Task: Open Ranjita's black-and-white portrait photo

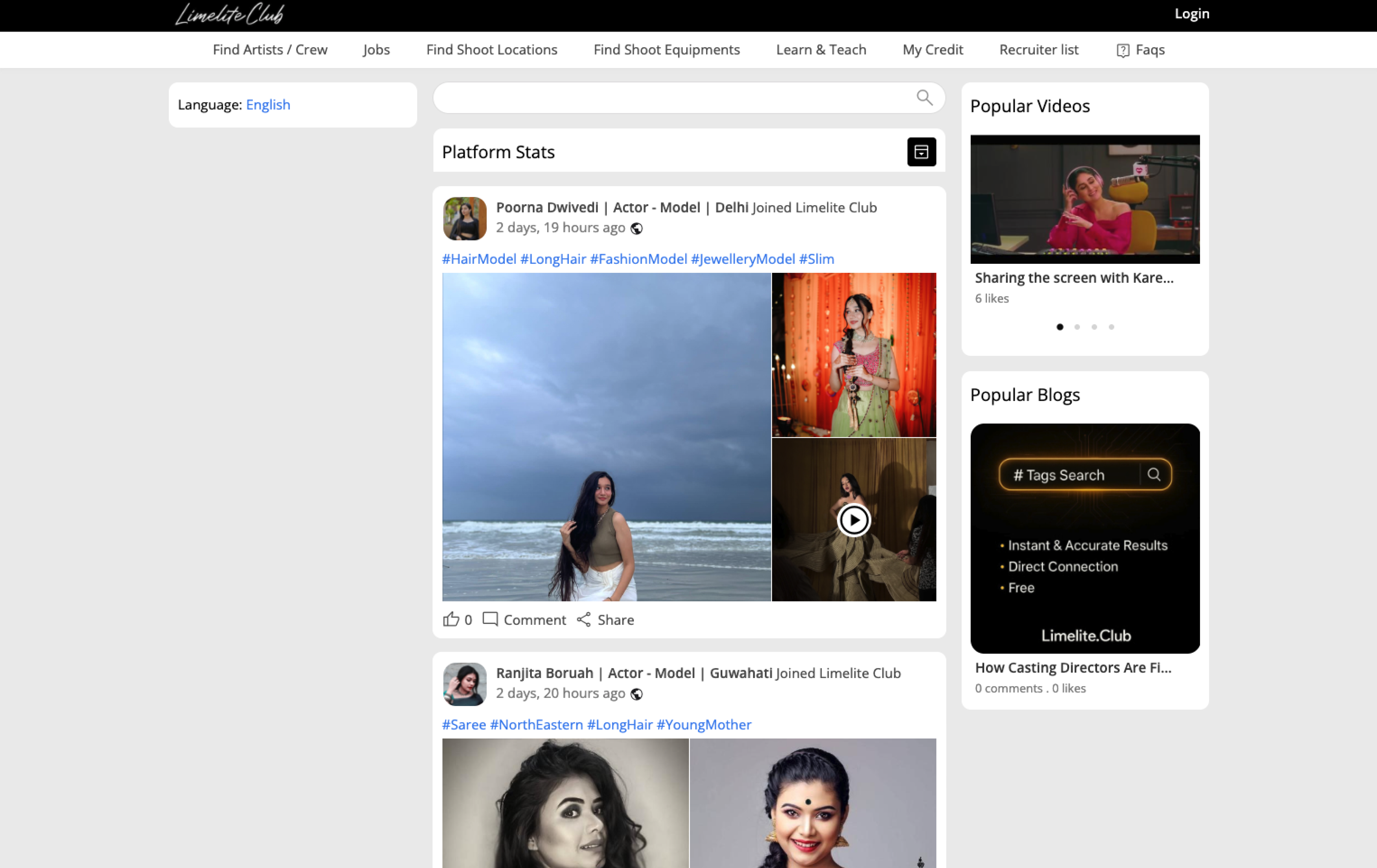Action: click(x=566, y=803)
